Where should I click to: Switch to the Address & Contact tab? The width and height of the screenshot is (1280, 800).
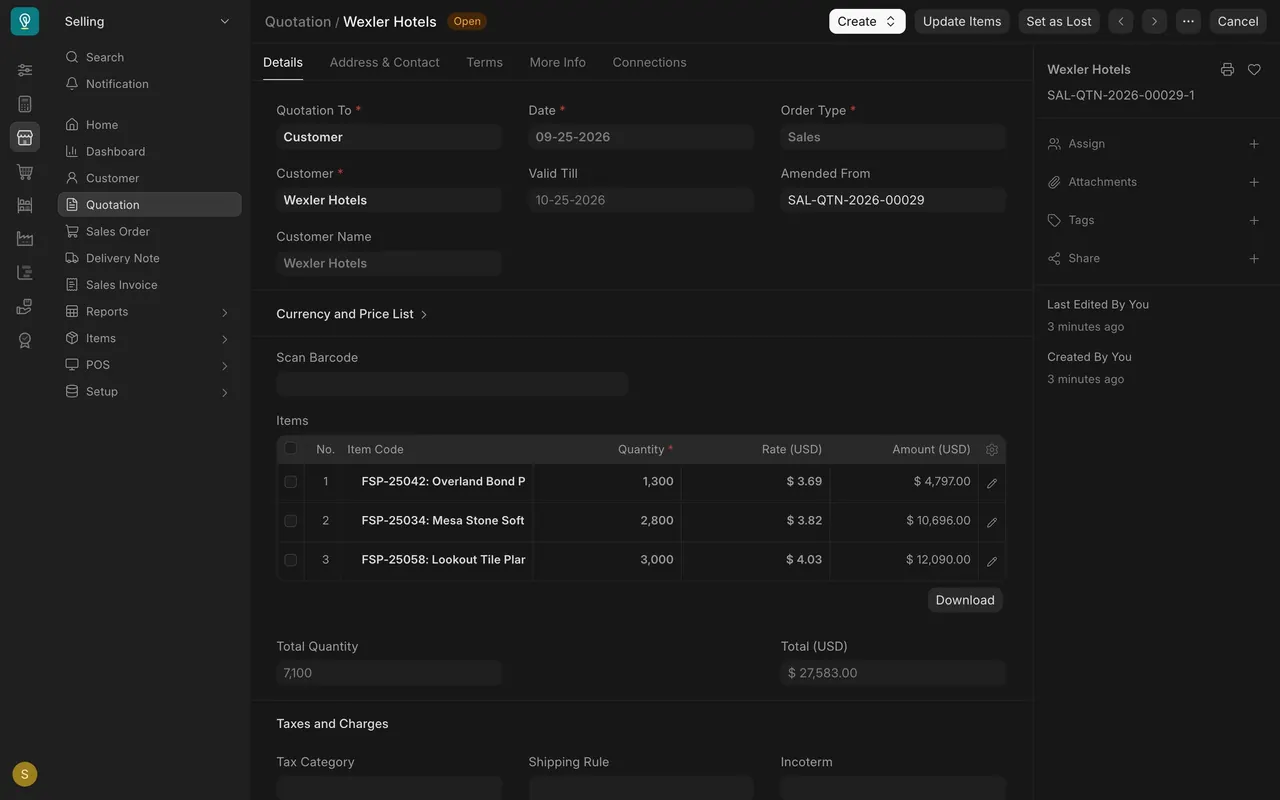pyautogui.click(x=384, y=62)
